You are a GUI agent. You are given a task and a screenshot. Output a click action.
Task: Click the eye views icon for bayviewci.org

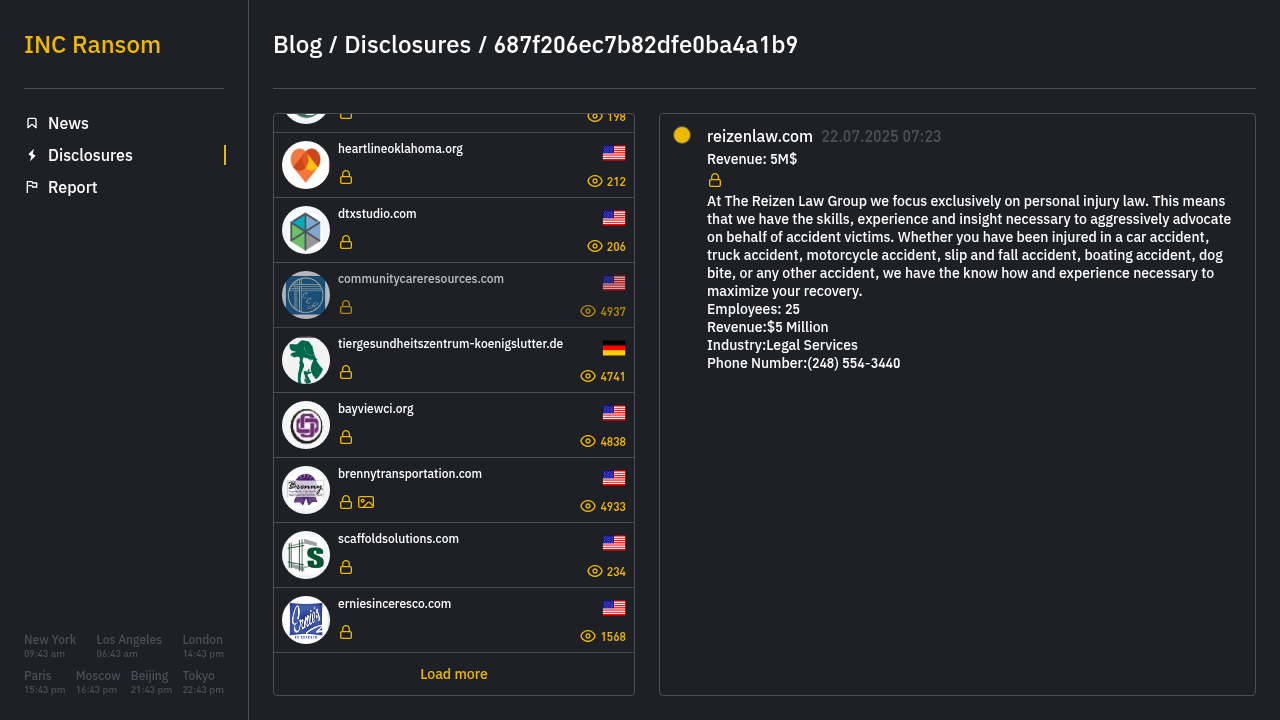click(588, 441)
